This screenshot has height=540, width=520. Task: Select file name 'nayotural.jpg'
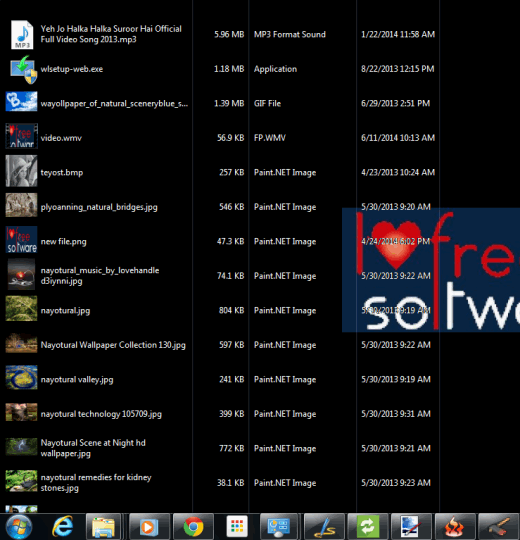65,310
